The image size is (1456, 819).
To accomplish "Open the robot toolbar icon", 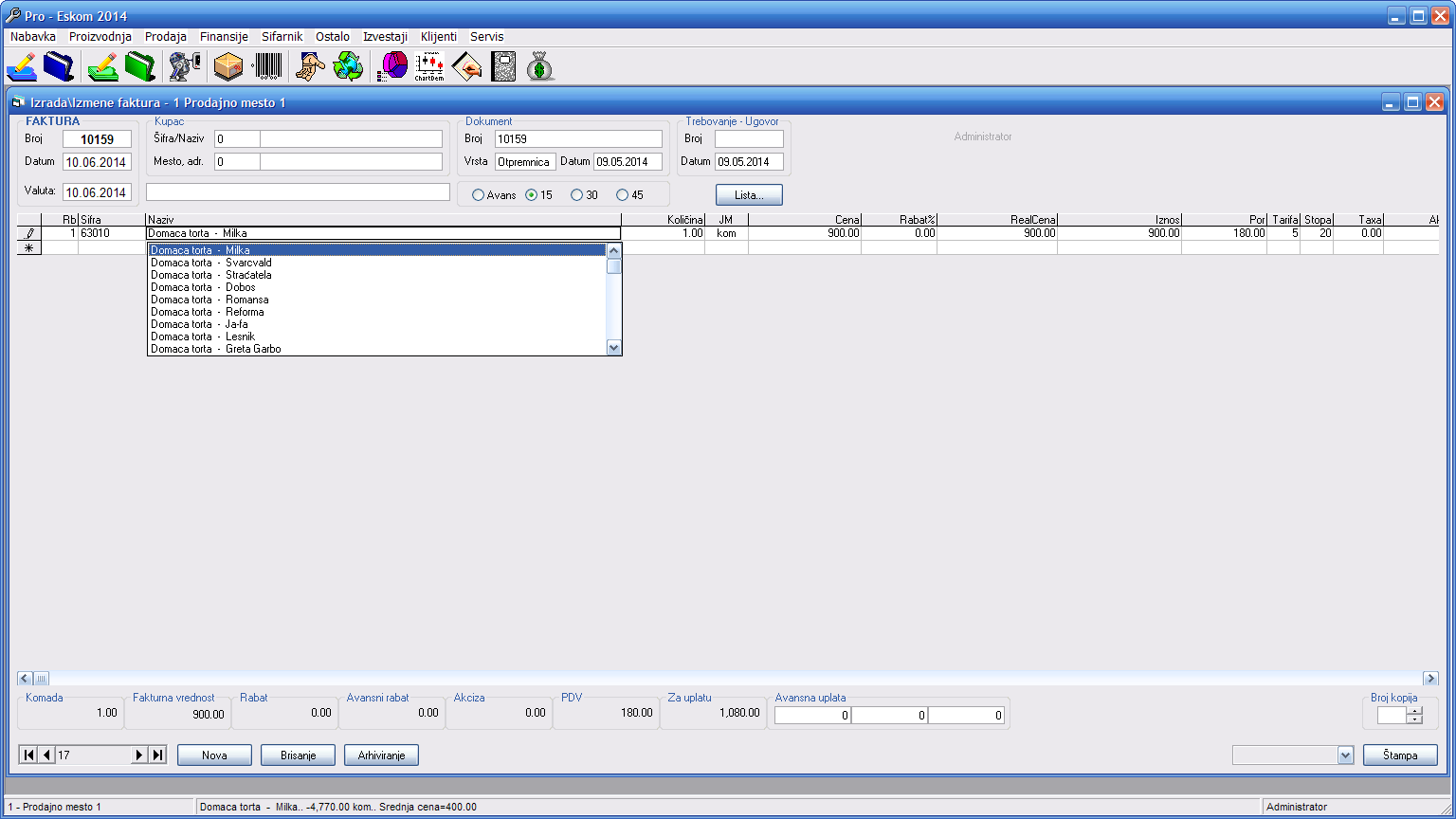I will [185, 66].
